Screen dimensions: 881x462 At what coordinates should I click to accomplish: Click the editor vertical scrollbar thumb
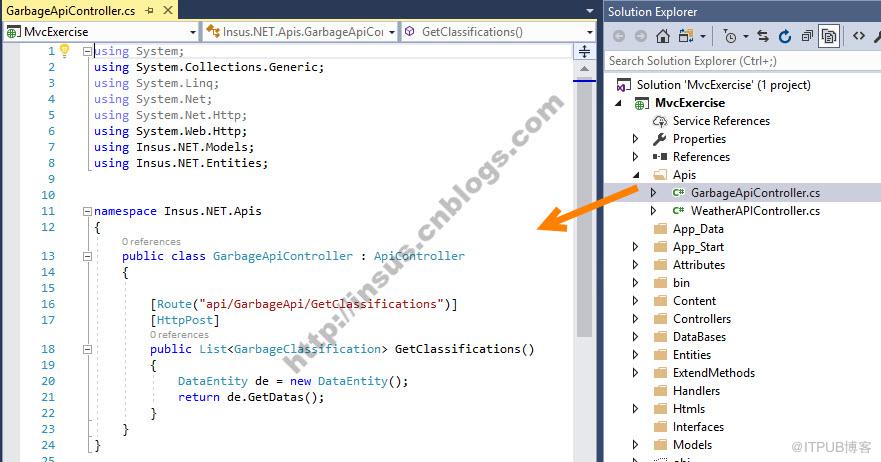click(584, 208)
